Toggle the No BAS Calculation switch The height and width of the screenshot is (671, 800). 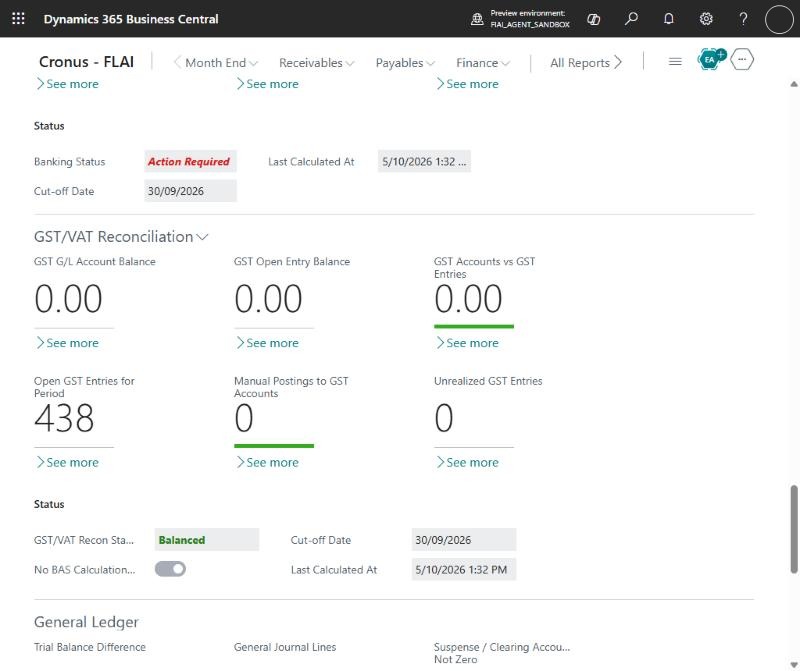click(x=170, y=569)
